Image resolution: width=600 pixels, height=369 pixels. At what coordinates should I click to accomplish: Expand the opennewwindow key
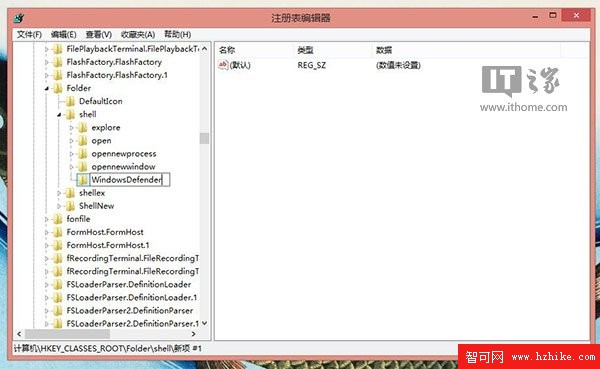coord(72,167)
